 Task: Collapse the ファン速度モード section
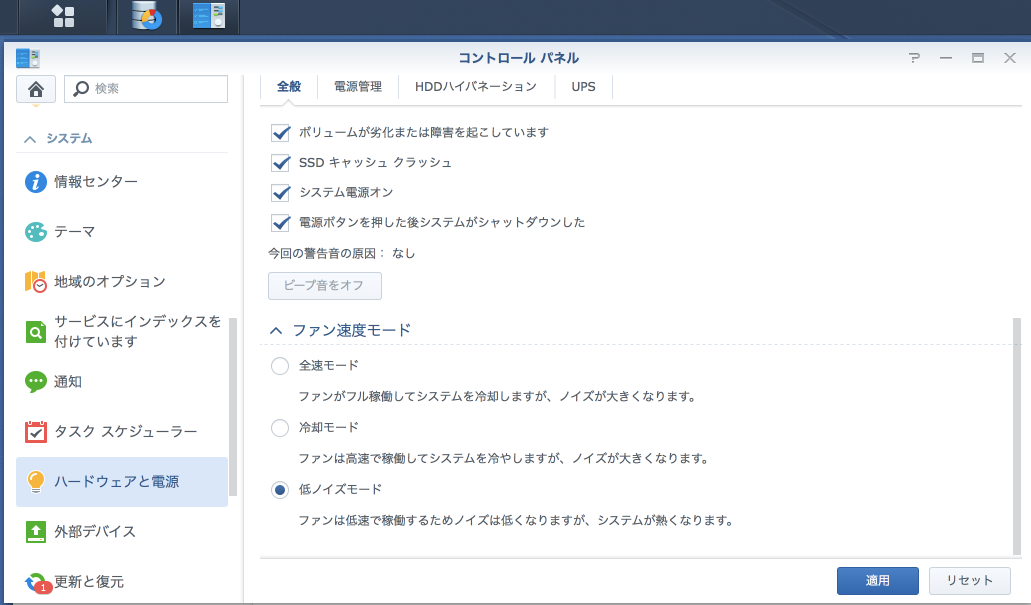pyautogui.click(x=276, y=330)
